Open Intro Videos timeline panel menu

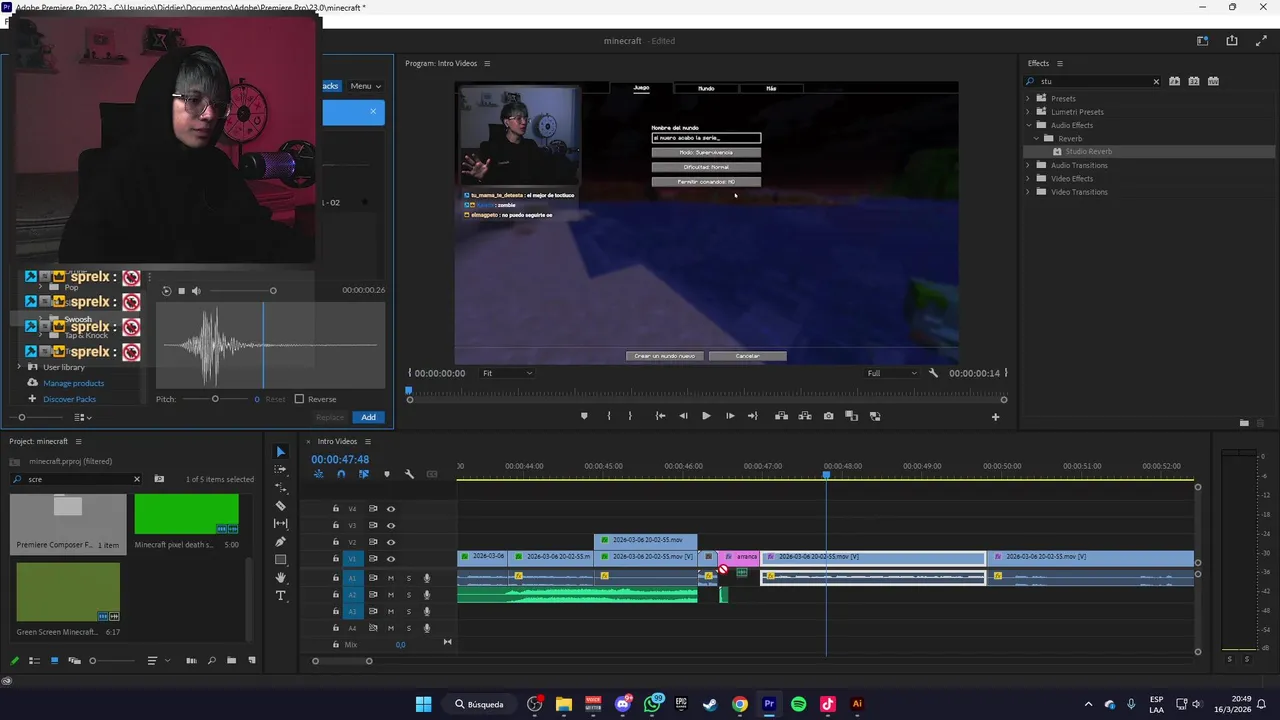click(367, 441)
